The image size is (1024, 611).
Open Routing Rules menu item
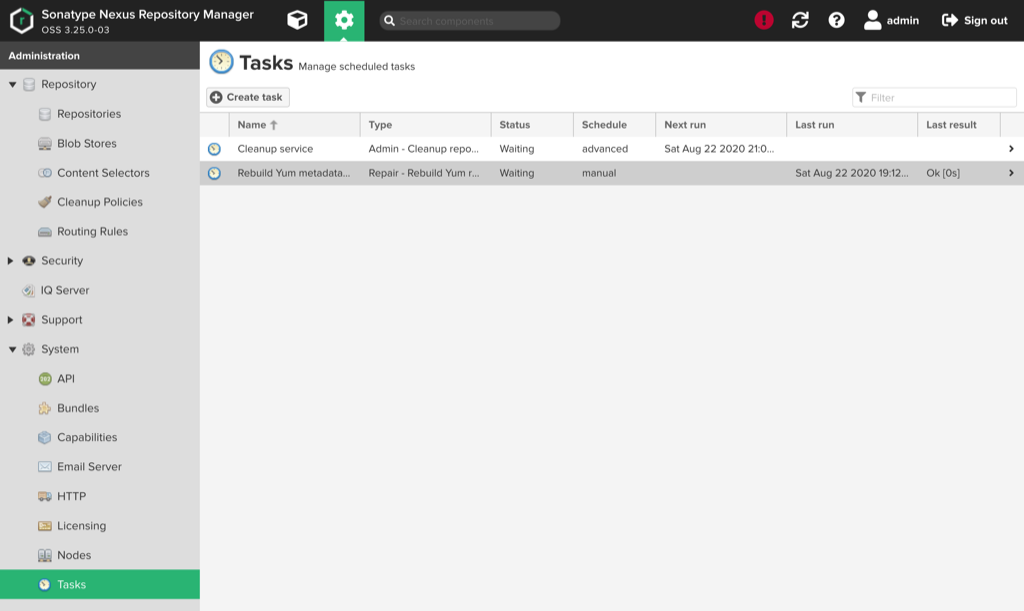coord(92,232)
